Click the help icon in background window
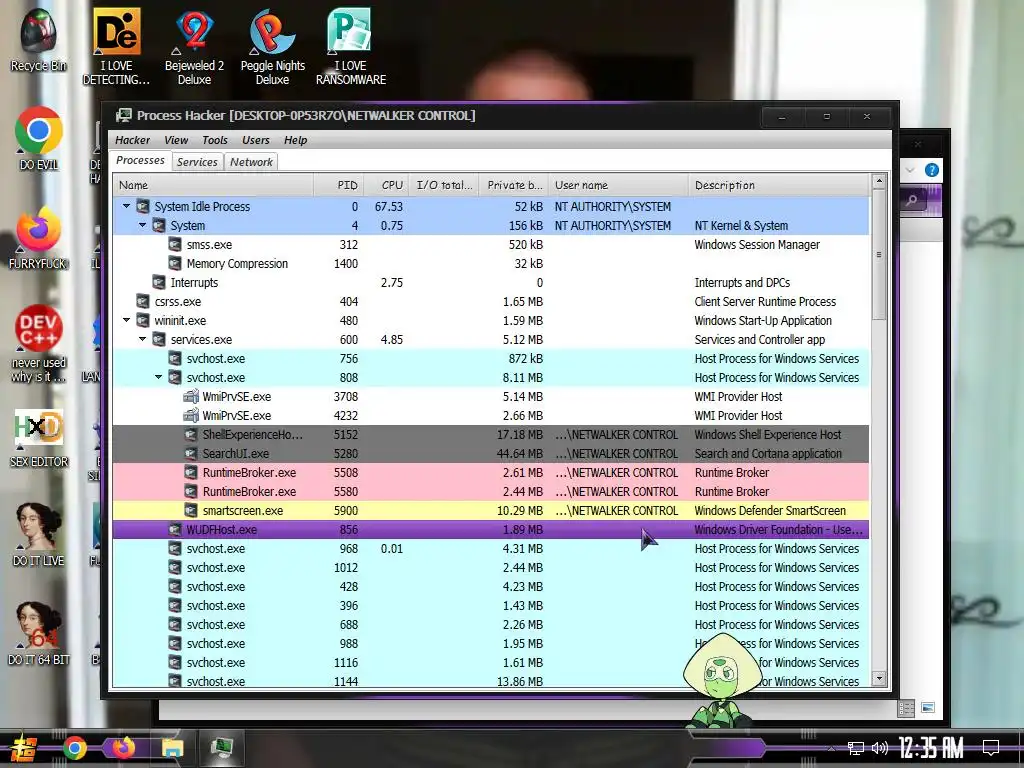1024x768 pixels. [x=932, y=170]
